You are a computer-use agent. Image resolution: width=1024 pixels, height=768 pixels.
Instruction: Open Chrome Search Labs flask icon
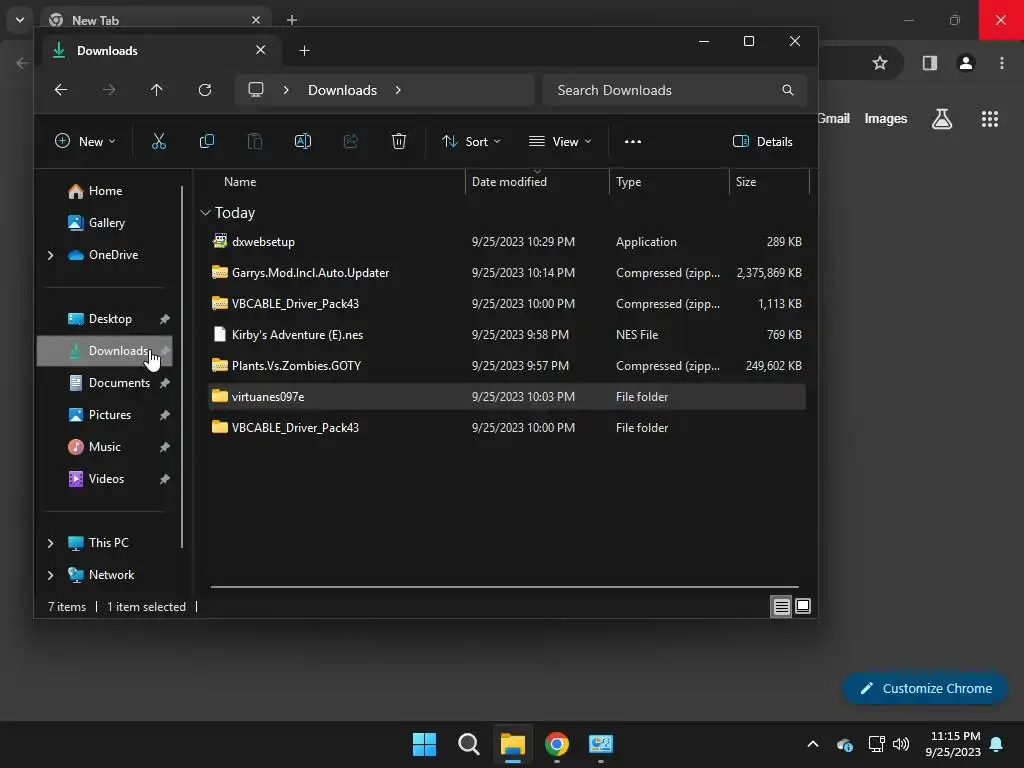click(x=942, y=119)
